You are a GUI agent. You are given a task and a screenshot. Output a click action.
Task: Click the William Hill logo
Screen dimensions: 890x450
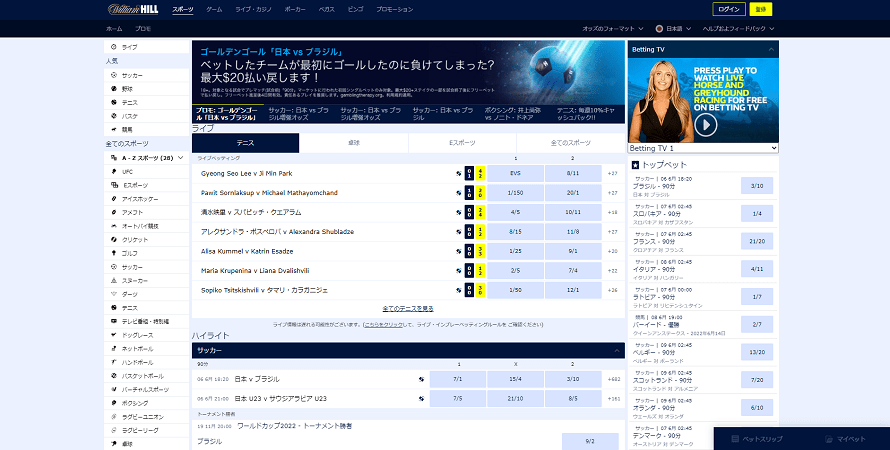[133, 9]
